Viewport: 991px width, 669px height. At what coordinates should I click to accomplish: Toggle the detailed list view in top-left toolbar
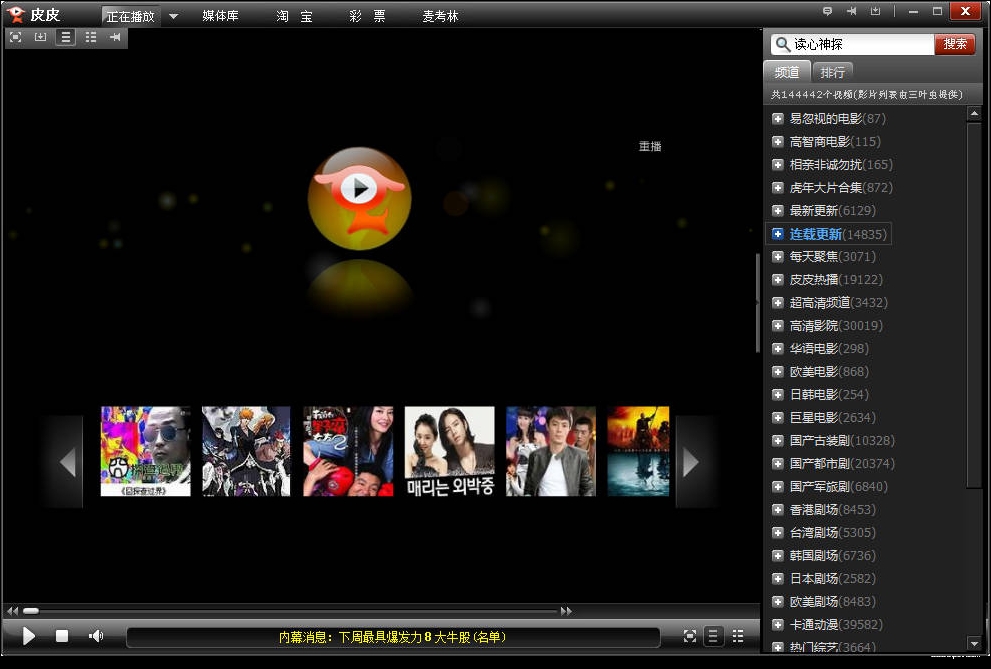91,37
